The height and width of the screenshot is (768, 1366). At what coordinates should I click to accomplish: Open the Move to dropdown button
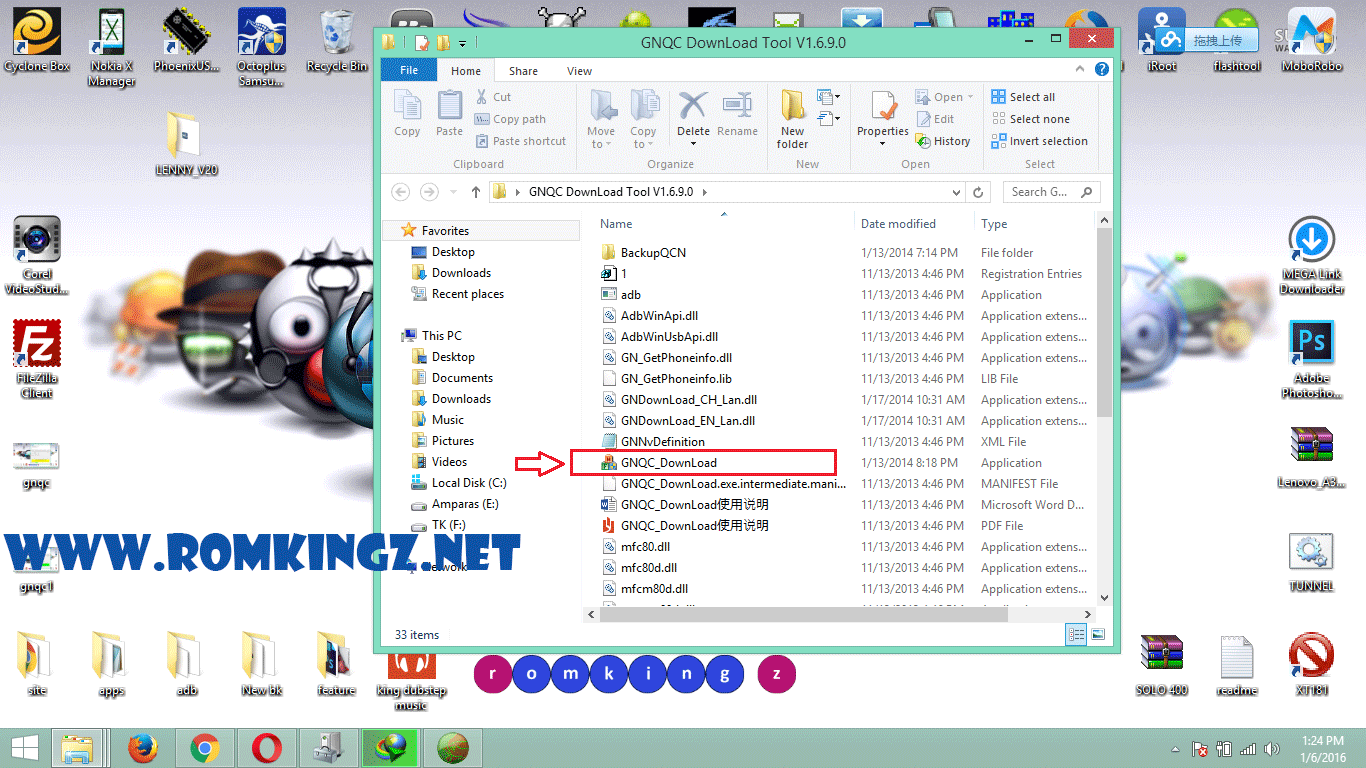click(x=602, y=119)
